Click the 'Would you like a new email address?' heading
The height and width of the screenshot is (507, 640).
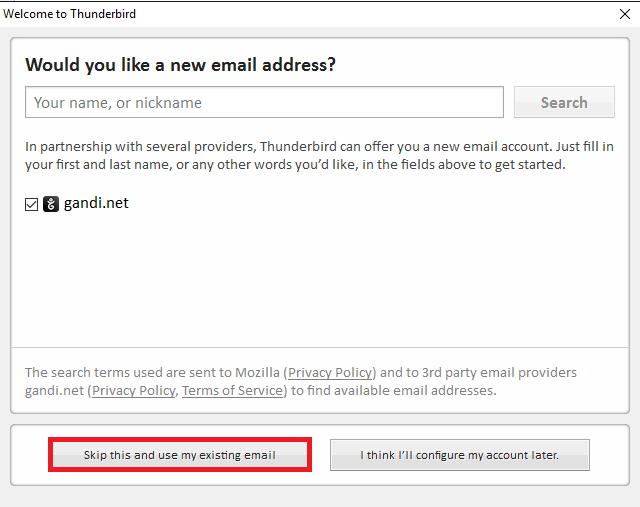click(x=180, y=64)
